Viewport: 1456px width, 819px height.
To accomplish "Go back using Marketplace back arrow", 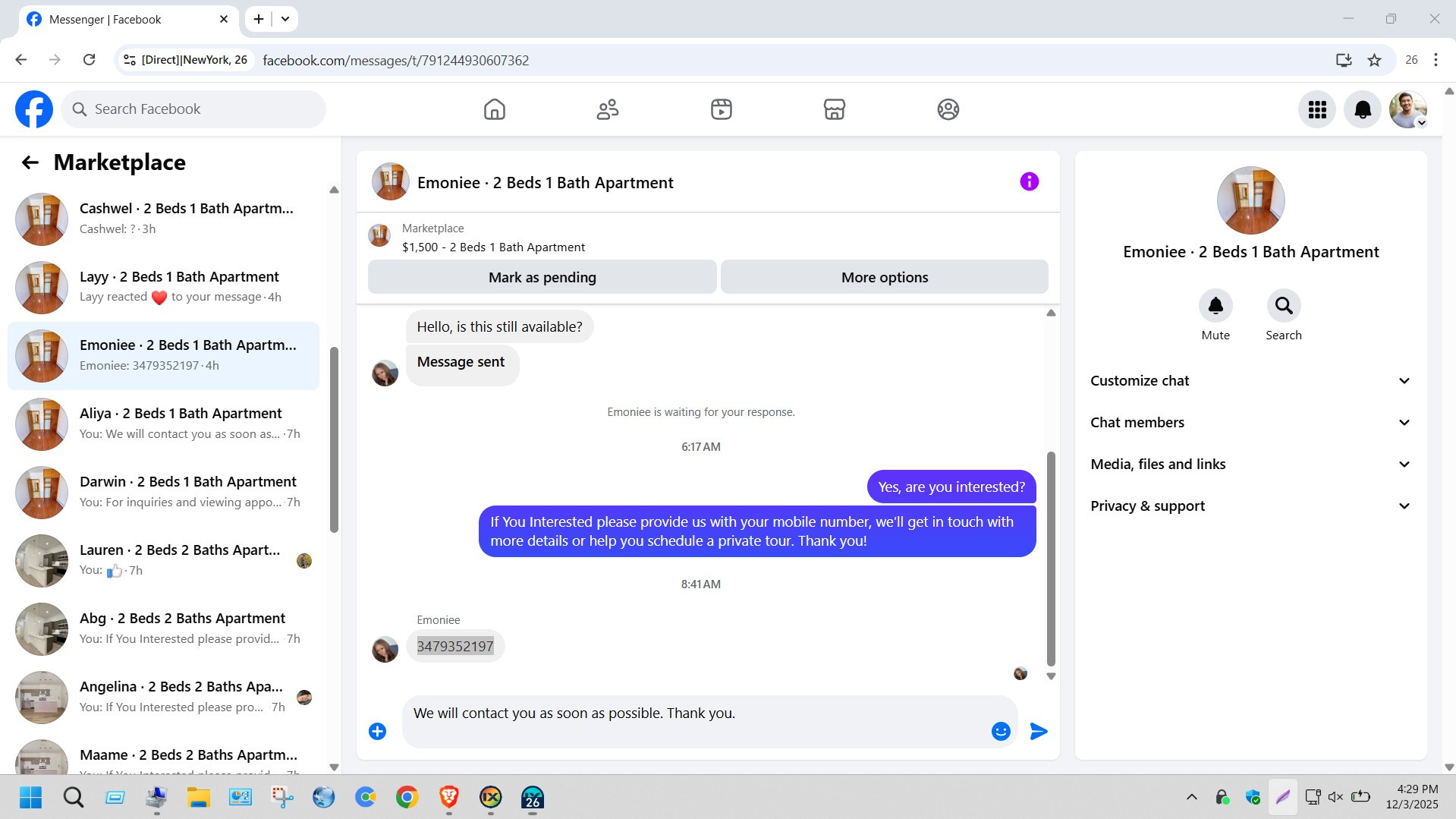I will [x=30, y=162].
